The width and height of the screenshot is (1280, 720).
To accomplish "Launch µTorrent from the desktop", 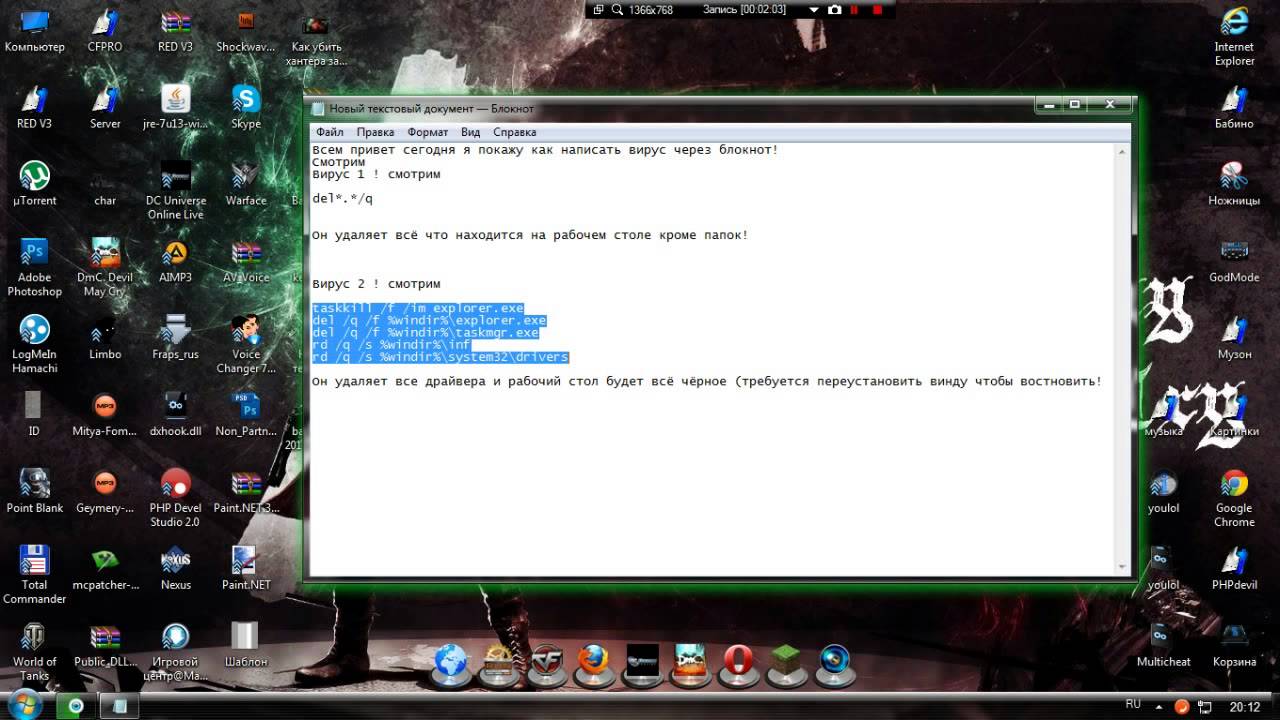I will [34, 185].
